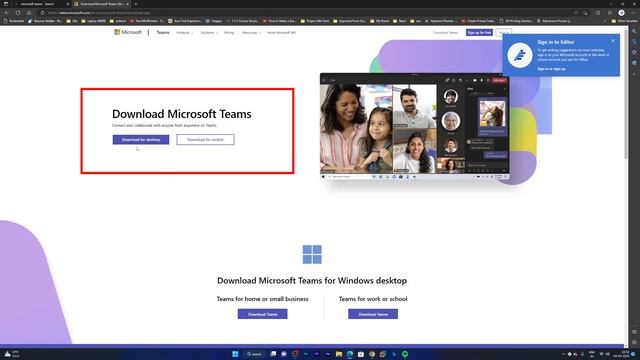Open the weather widget on taskbar

point(11,354)
